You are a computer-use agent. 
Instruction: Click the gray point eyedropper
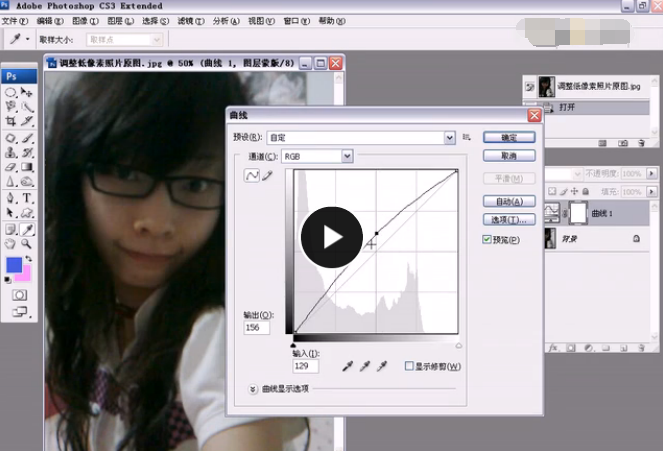[x=364, y=366]
